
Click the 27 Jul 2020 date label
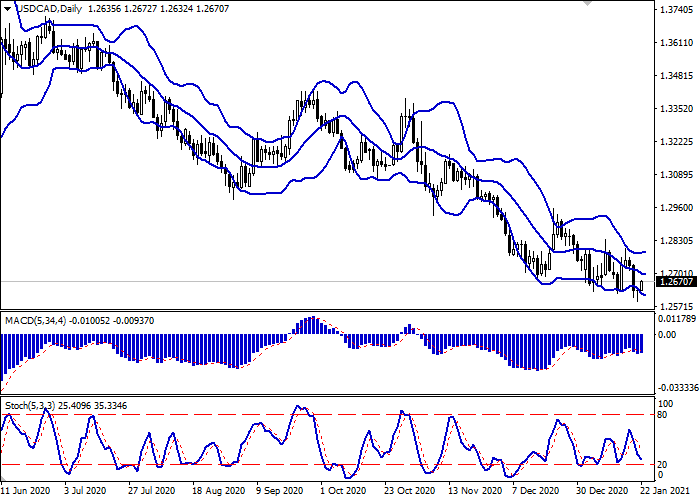pos(151,491)
